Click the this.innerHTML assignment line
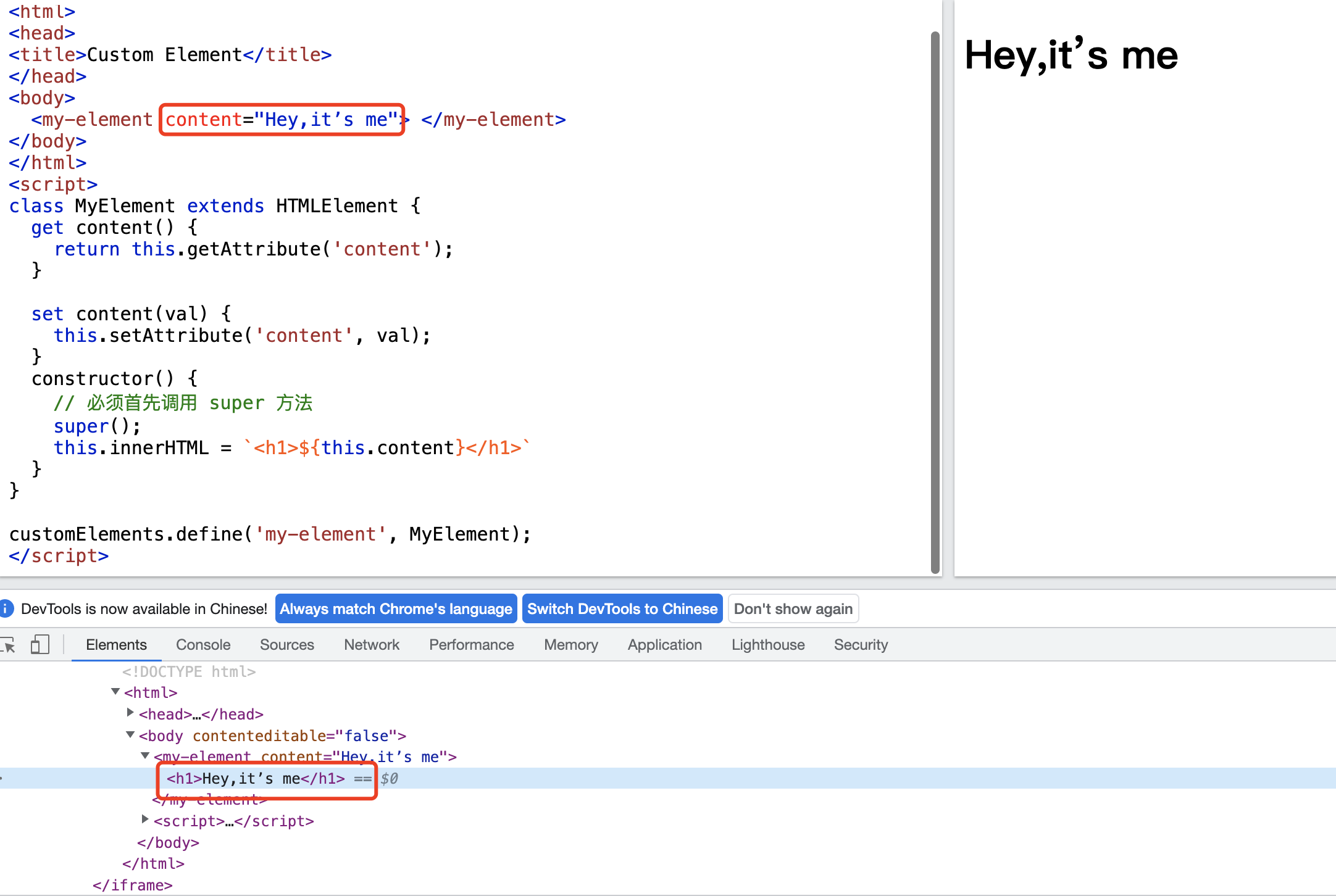The height and width of the screenshot is (896, 1336). [291, 447]
